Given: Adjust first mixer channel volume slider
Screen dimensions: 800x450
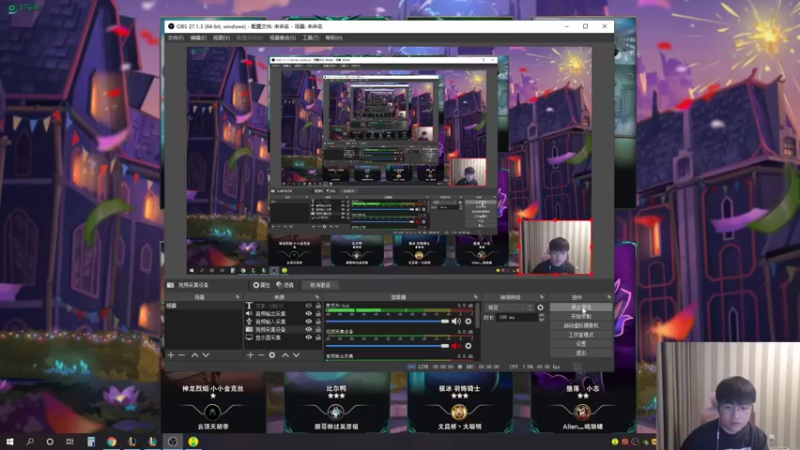Looking at the screenshot, I should pos(387,321).
